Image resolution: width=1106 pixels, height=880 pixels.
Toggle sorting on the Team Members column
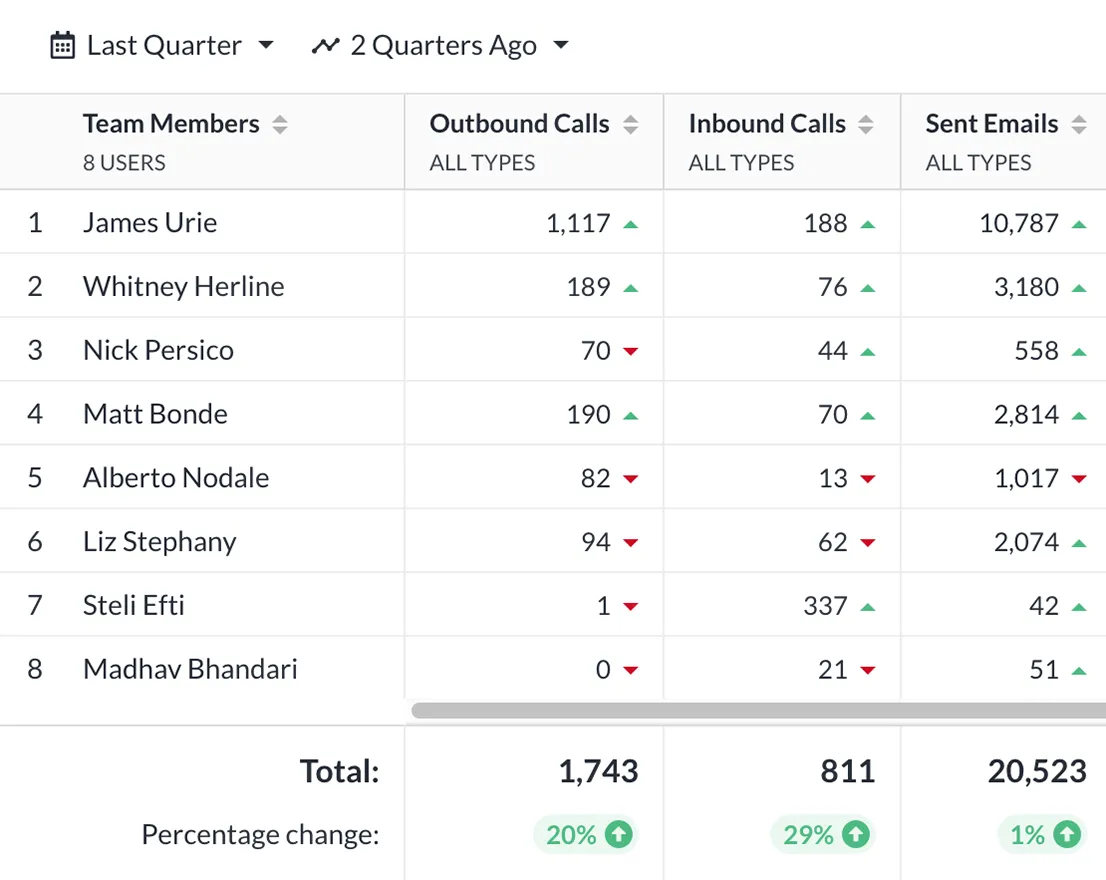(x=280, y=123)
